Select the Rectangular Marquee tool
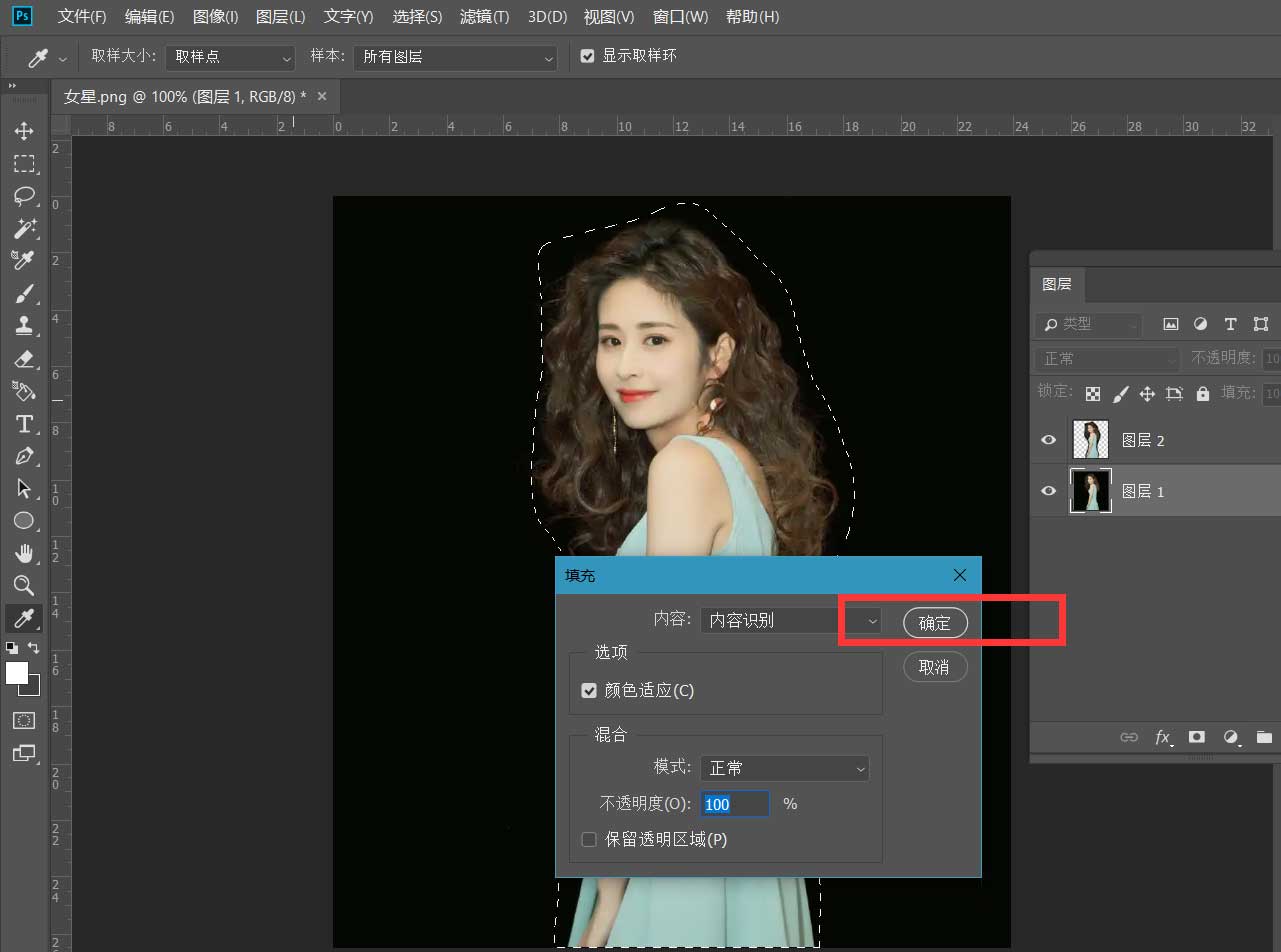Screen dimensions: 1281x952 (x=24, y=164)
